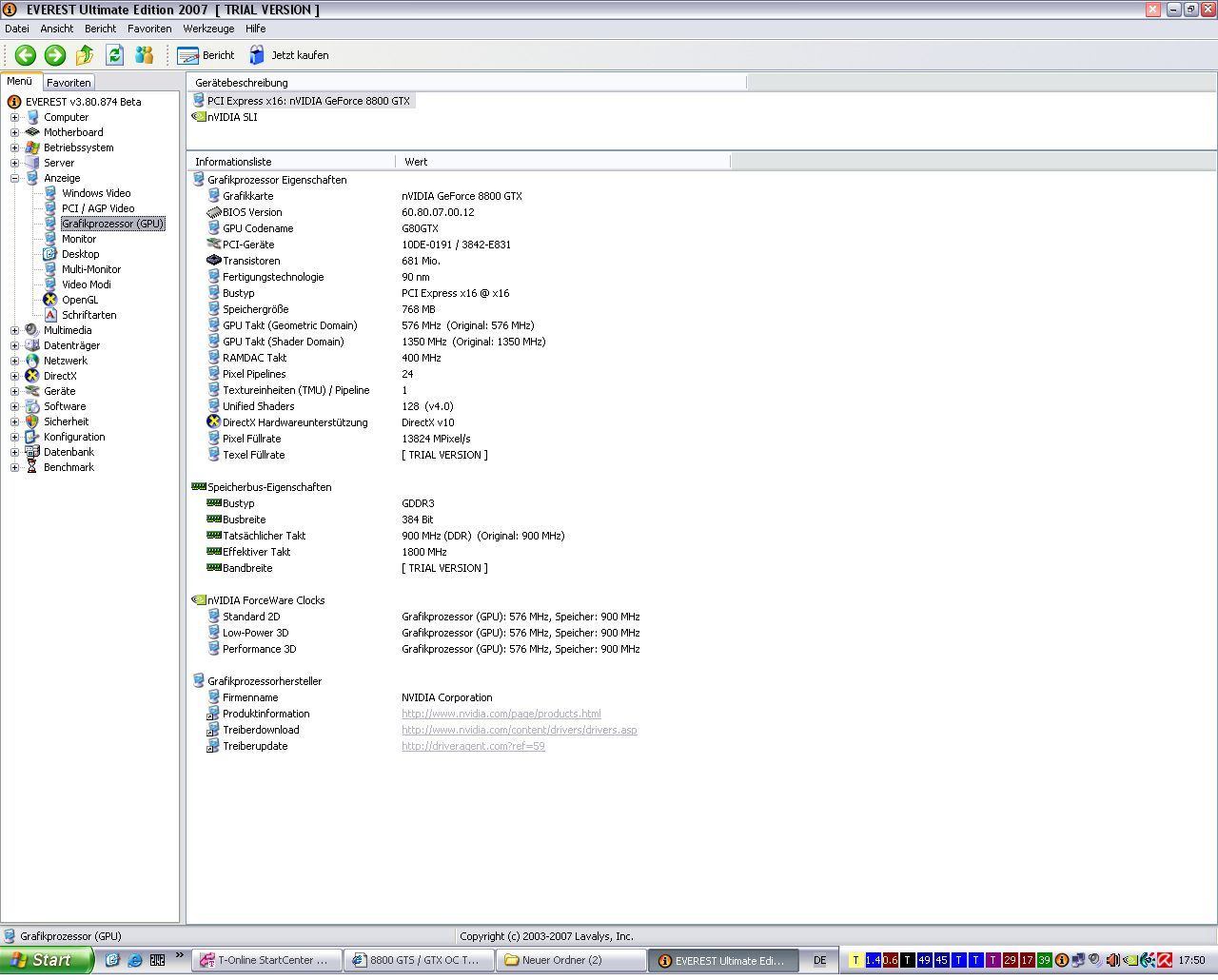Click the Wert column header
Screen dimensions: 1218x980
click(x=563, y=162)
